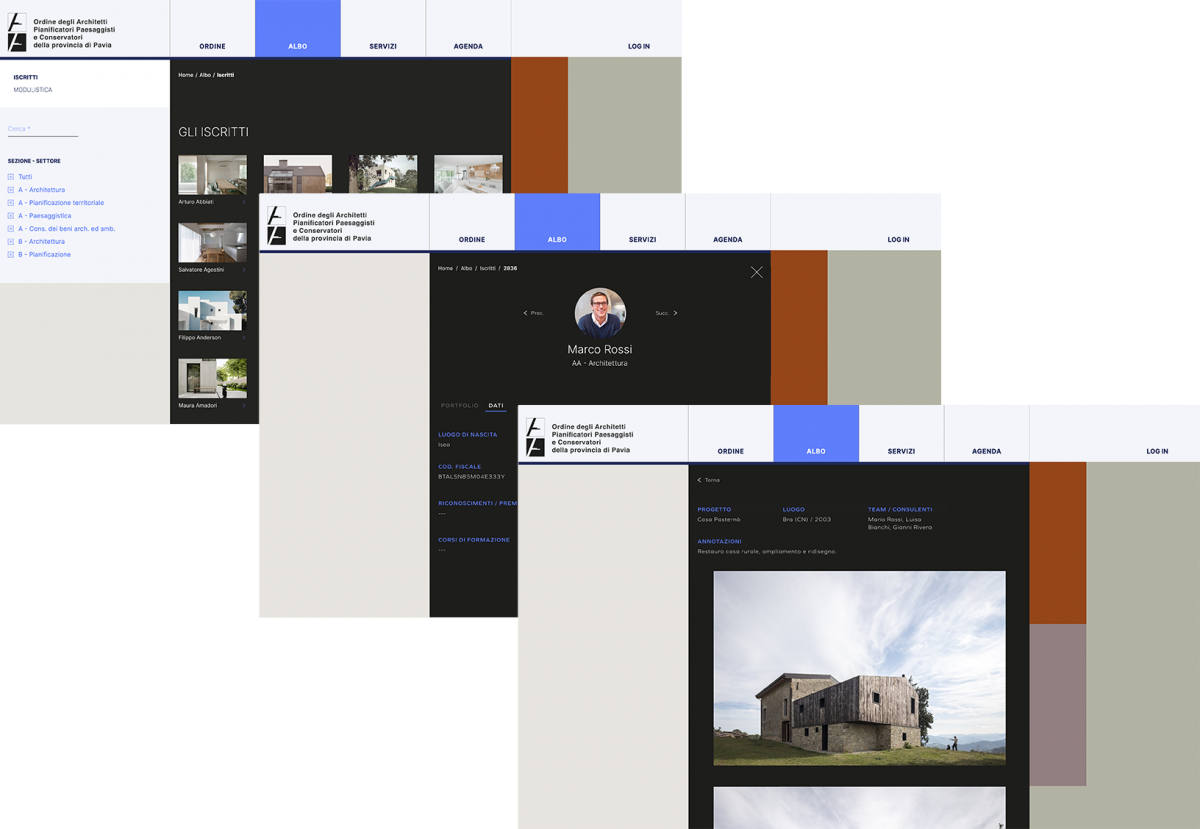Click arrow icon next to Salvatore Agostini
1200x829 pixels.
click(x=243, y=270)
